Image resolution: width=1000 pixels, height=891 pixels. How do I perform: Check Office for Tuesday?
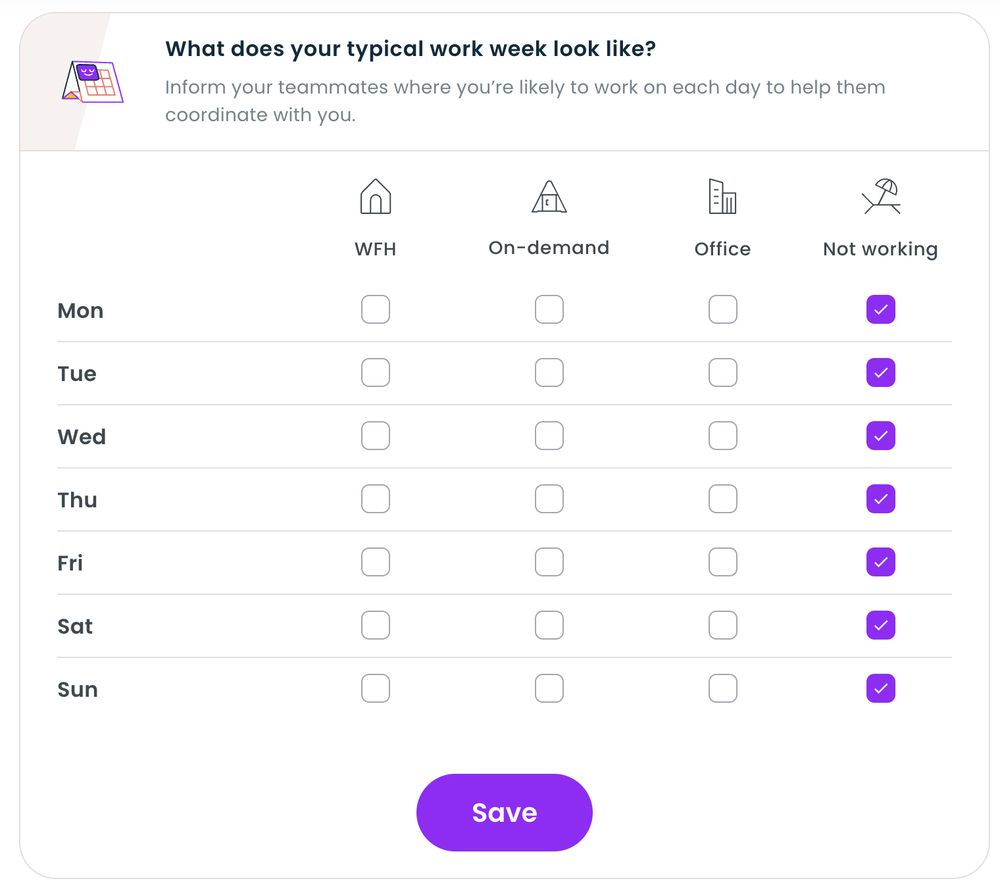(722, 372)
